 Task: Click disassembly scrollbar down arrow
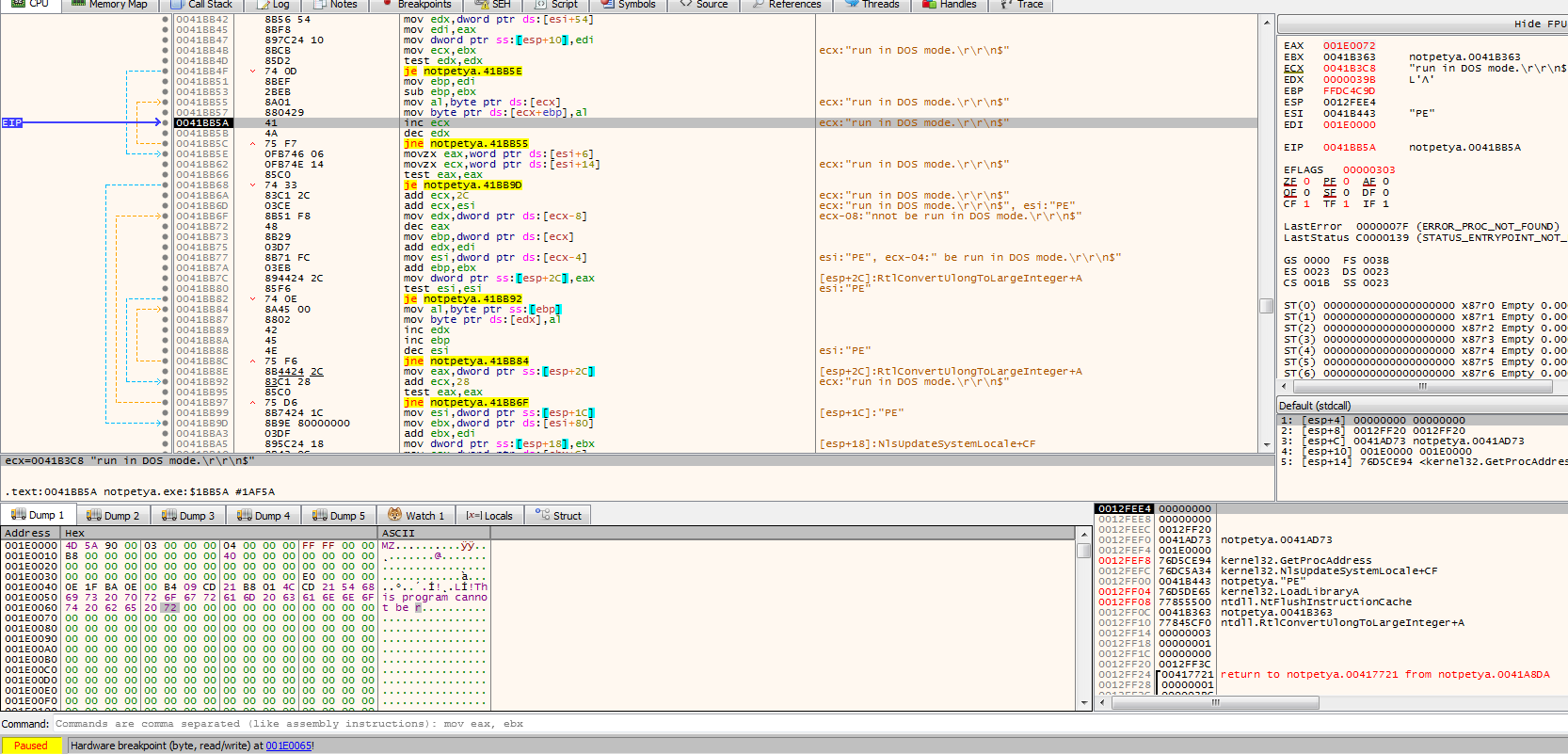(1266, 444)
